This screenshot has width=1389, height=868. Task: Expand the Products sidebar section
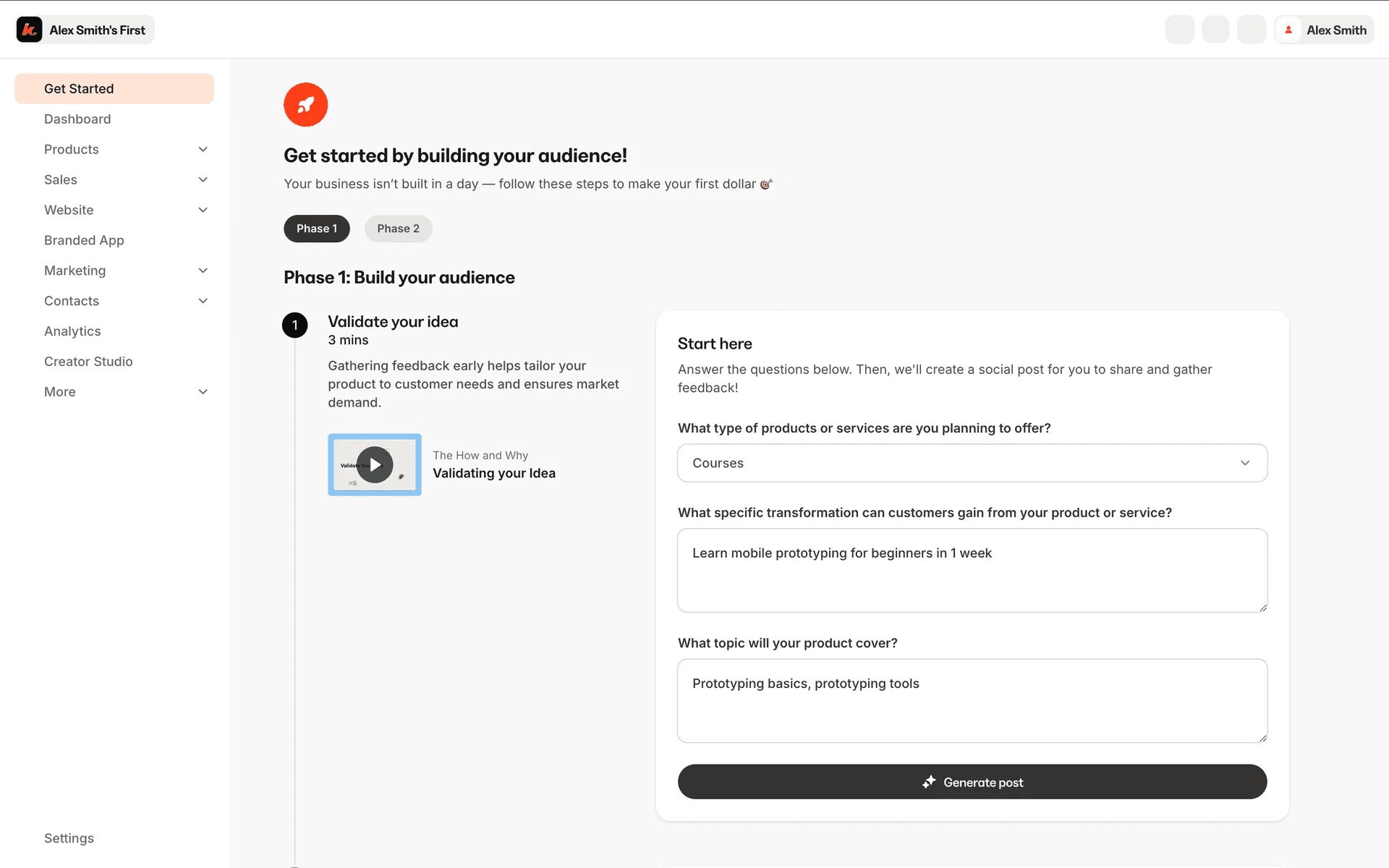click(203, 149)
